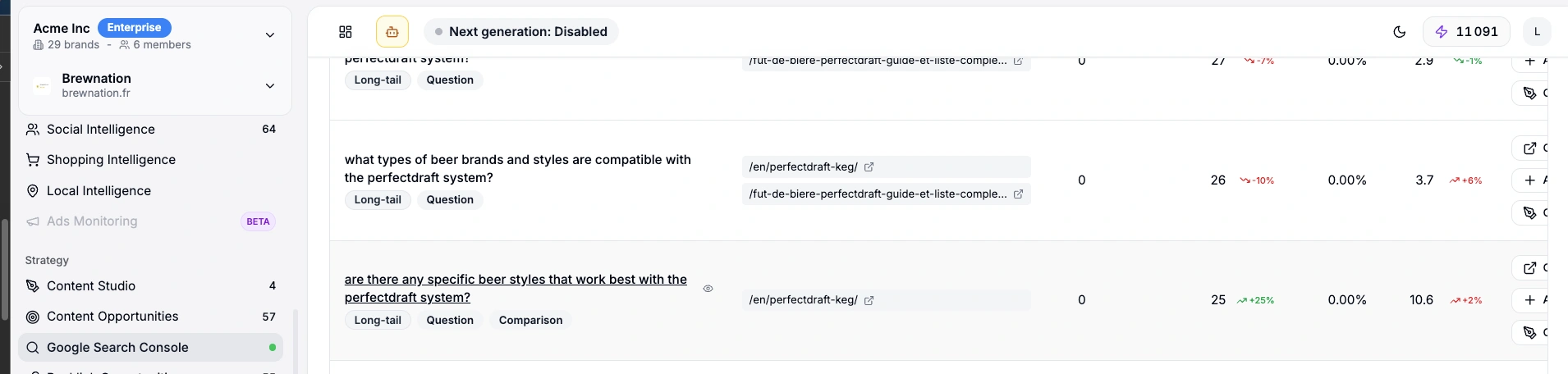Toggle dark mode with the moon icon

(1400, 32)
